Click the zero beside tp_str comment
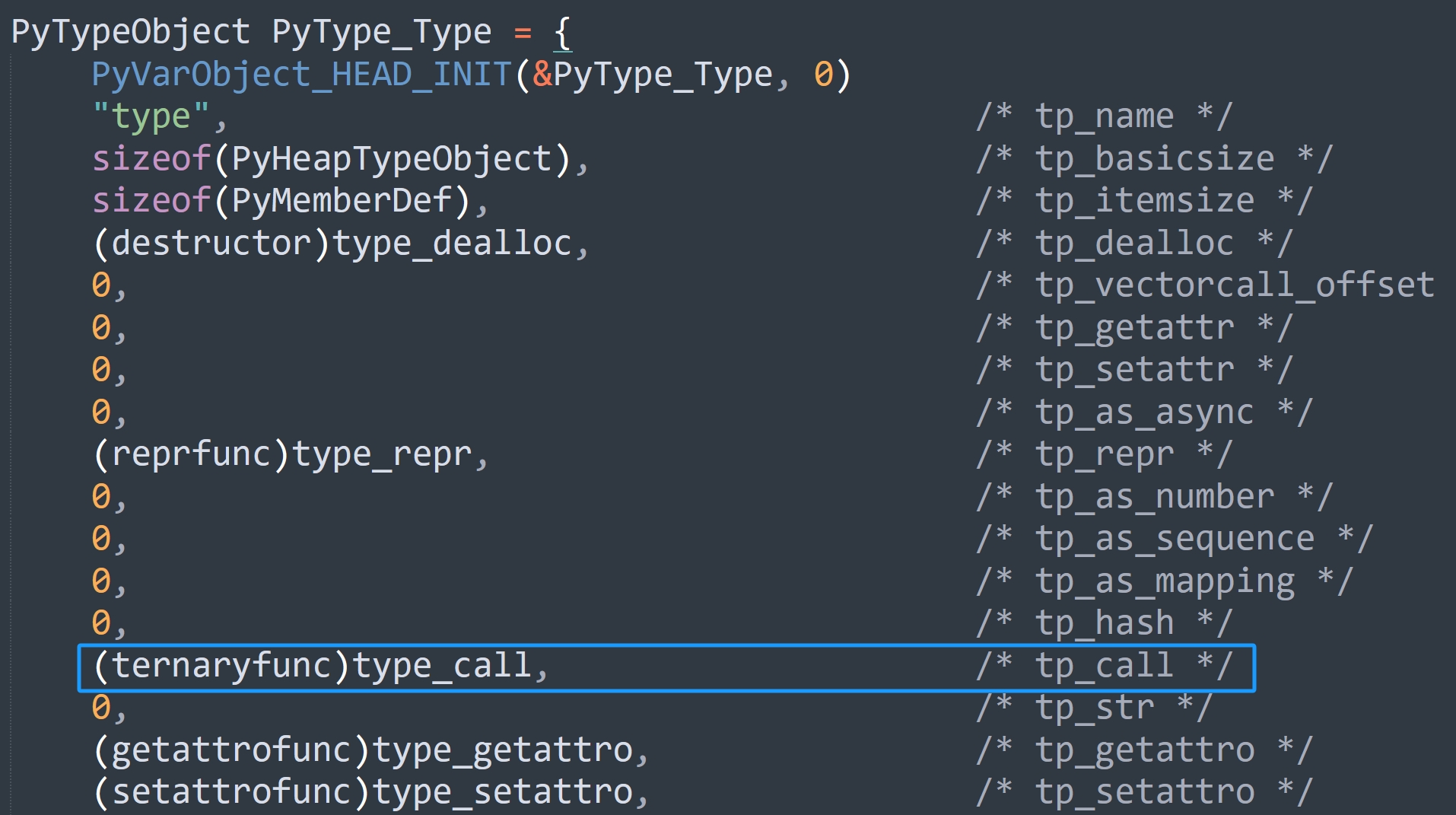The width and height of the screenshot is (1456, 815). (x=101, y=708)
